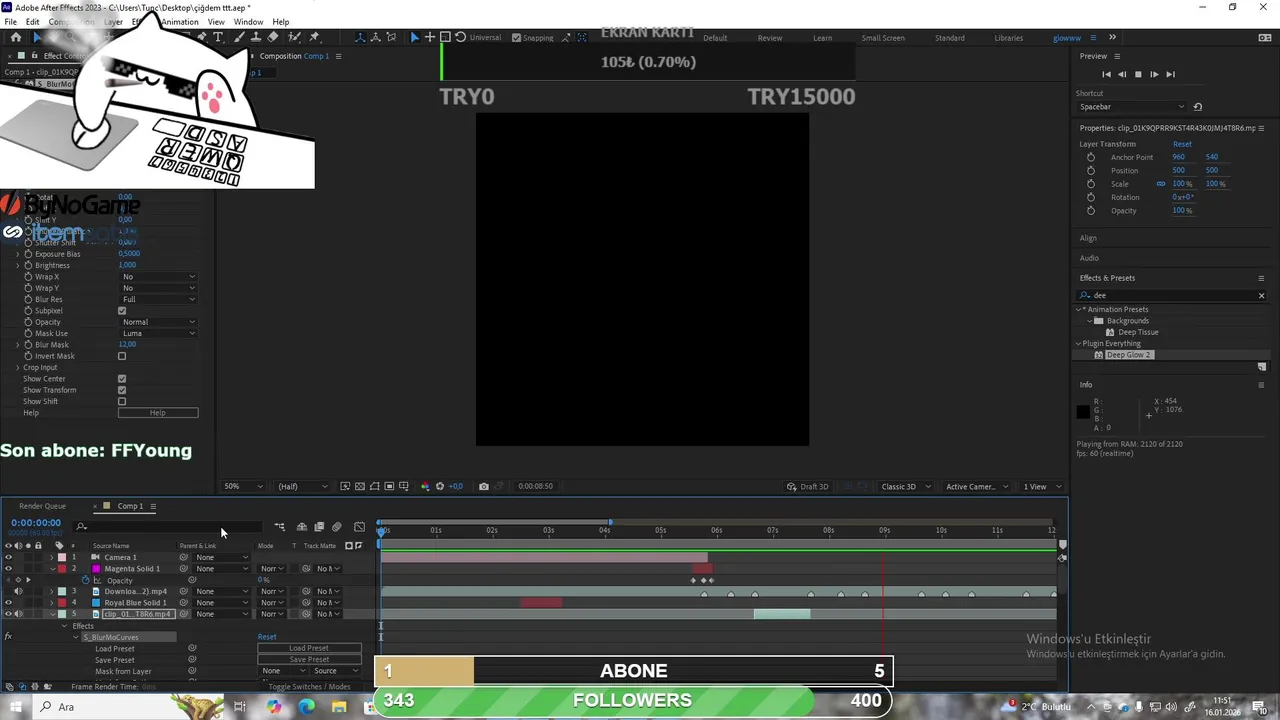
Task: Mute audio of Downloa...2).mp4 layer
Action: click(x=18, y=591)
